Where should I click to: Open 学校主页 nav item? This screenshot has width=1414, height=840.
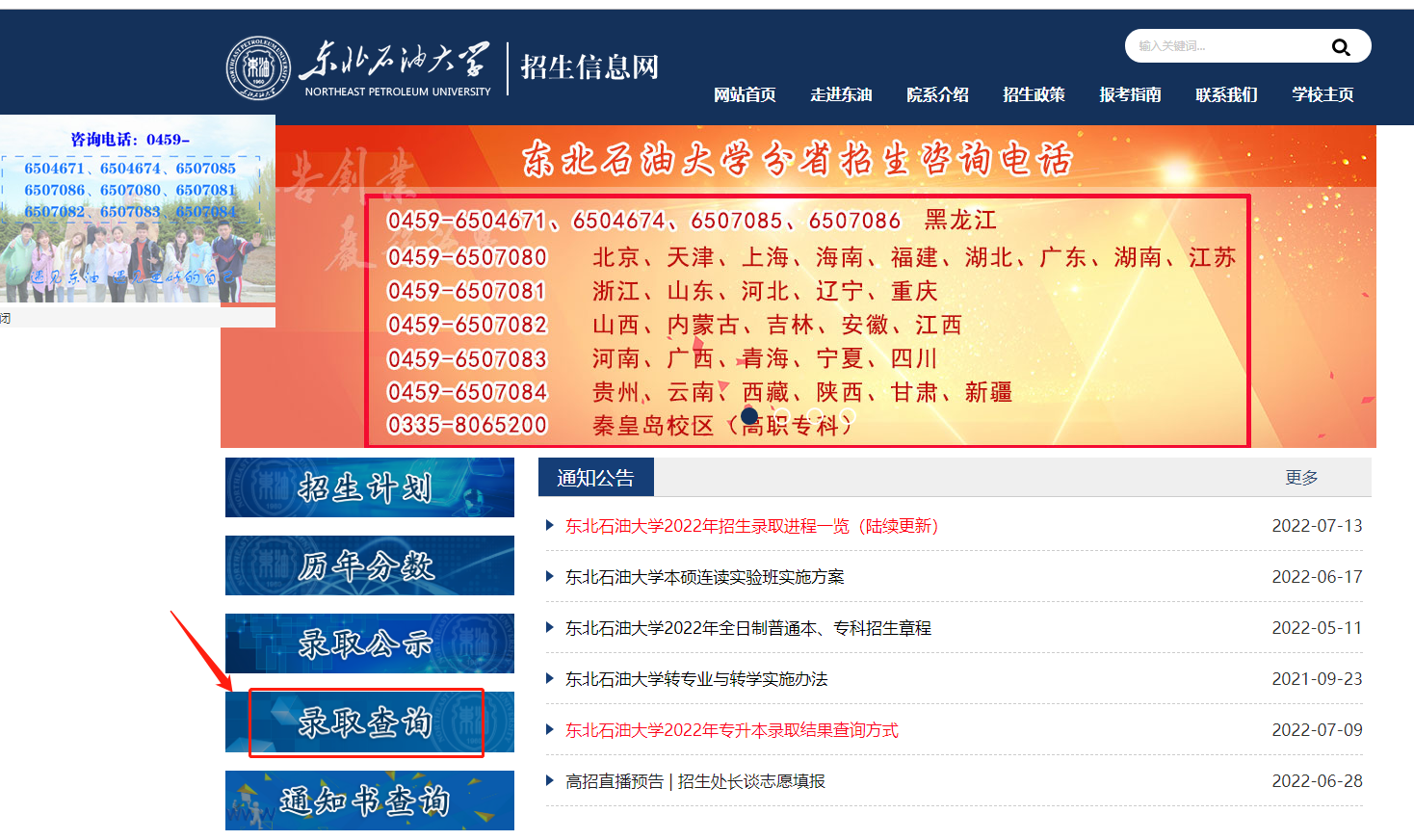pyautogui.click(x=1322, y=94)
